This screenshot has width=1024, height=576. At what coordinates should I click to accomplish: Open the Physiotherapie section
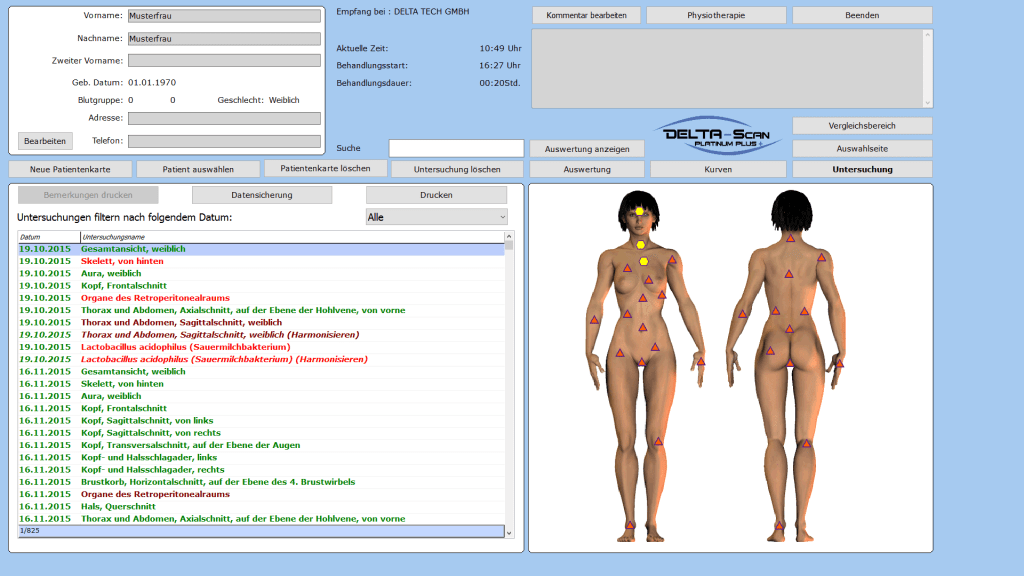tap(716, 16)
